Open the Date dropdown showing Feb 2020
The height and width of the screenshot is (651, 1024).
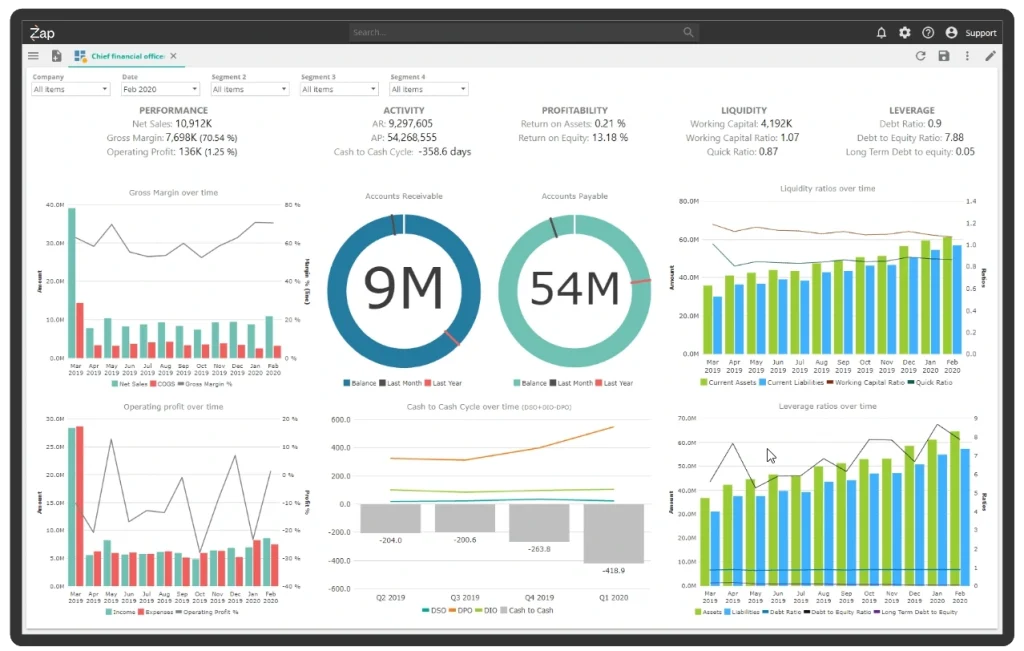(159, 89)
